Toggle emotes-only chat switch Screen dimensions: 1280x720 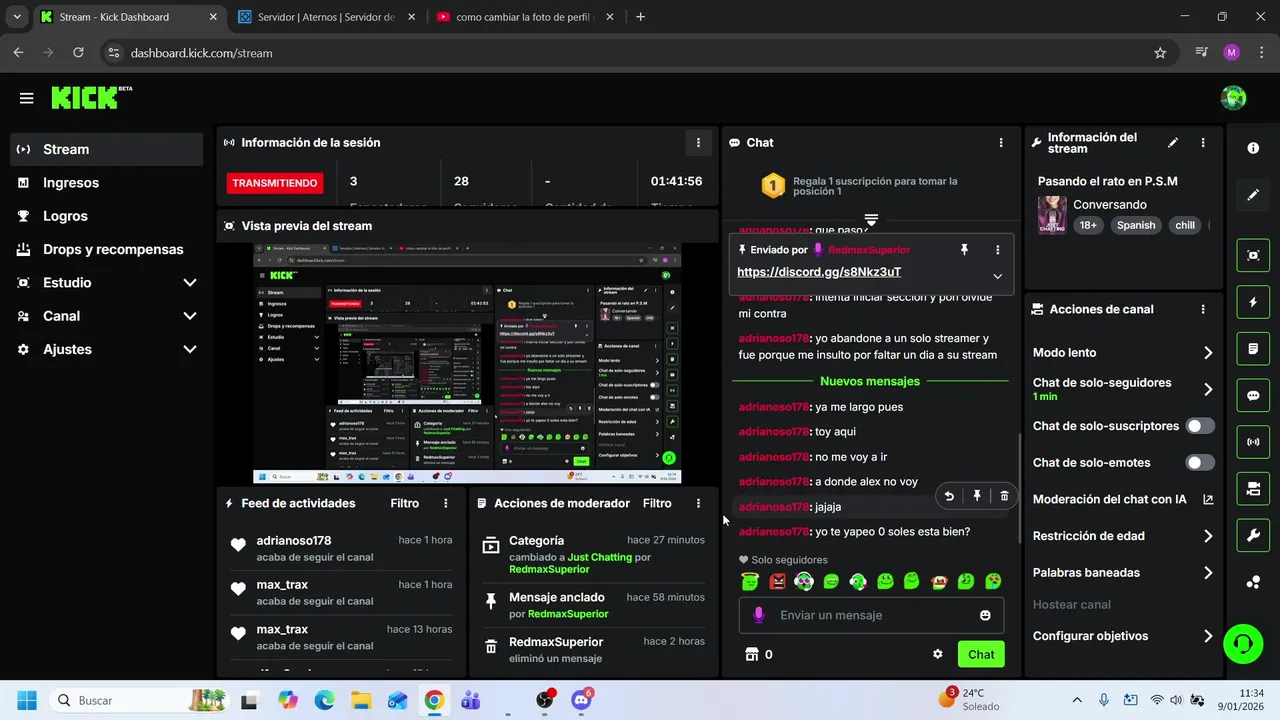pos(1200,463)
